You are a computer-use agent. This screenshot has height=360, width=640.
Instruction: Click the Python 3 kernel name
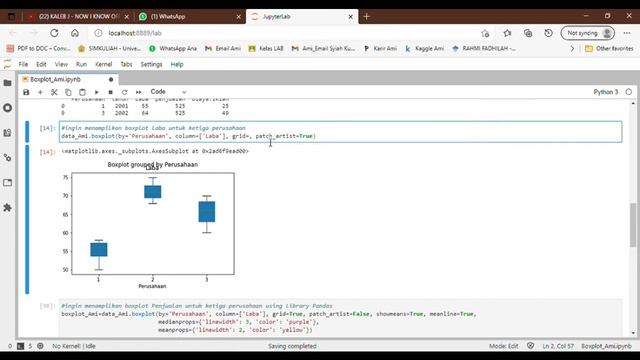pyautogui.click(x=606, y=92)
